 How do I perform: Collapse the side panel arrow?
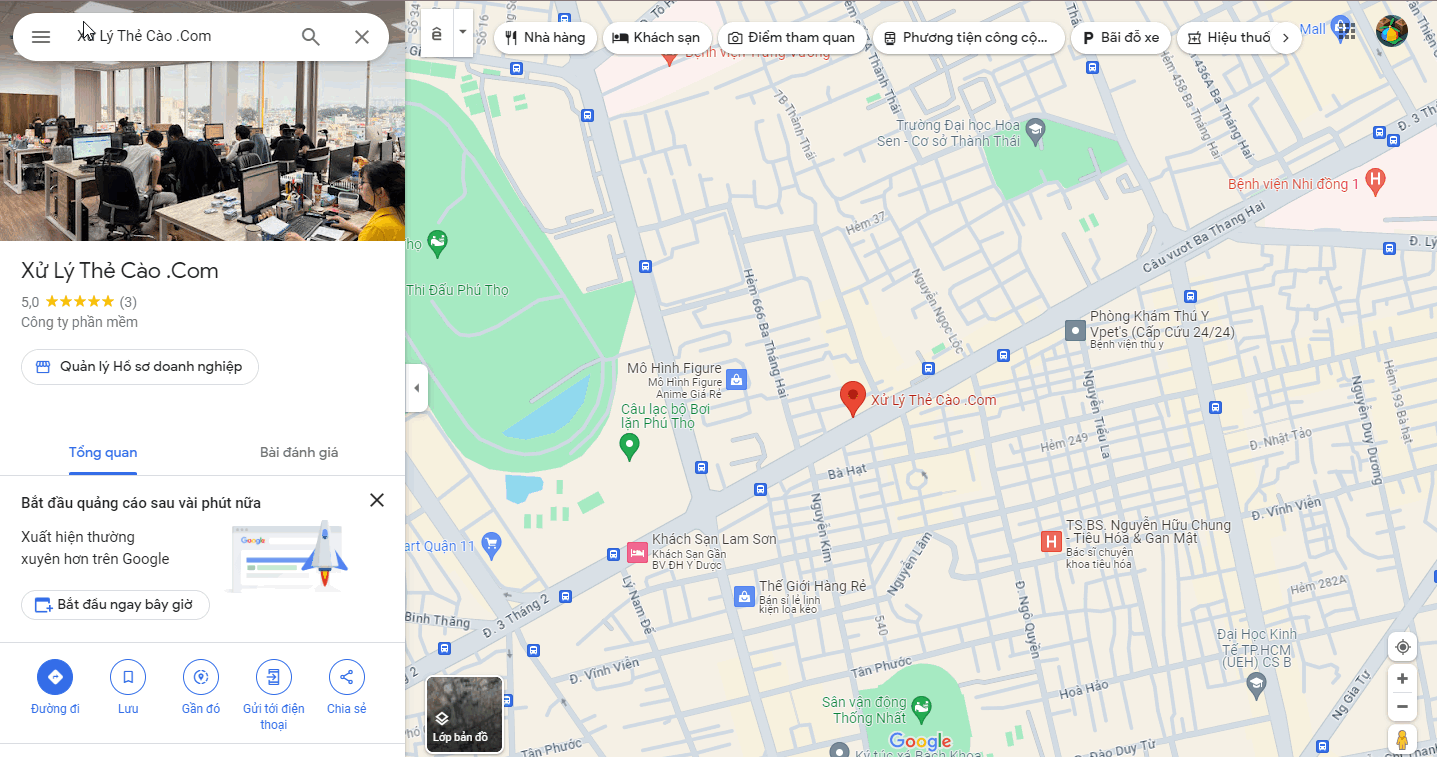click(416, 388)
